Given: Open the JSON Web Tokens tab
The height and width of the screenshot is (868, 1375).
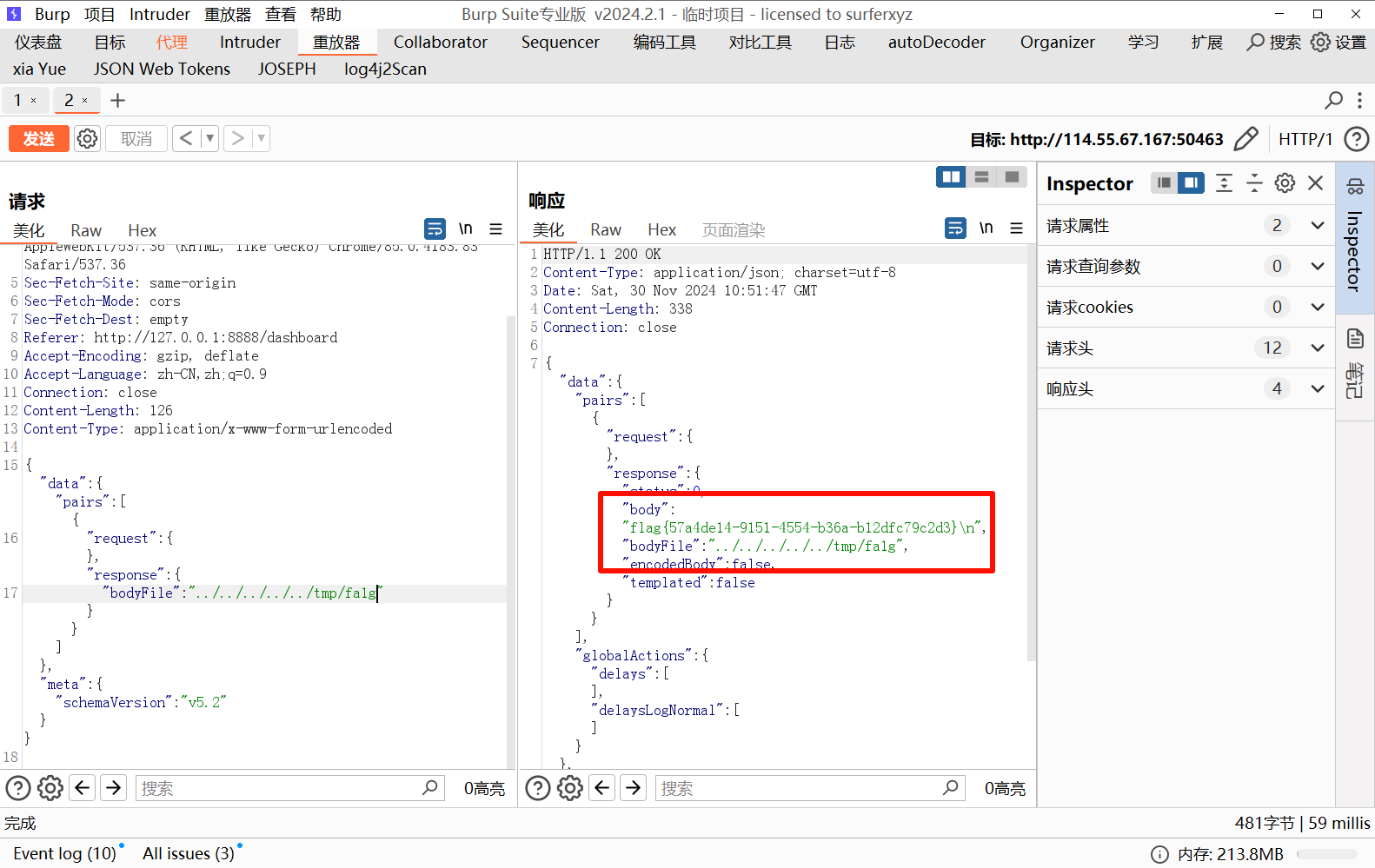Looking at the screenshot, I should pos(162,69).
